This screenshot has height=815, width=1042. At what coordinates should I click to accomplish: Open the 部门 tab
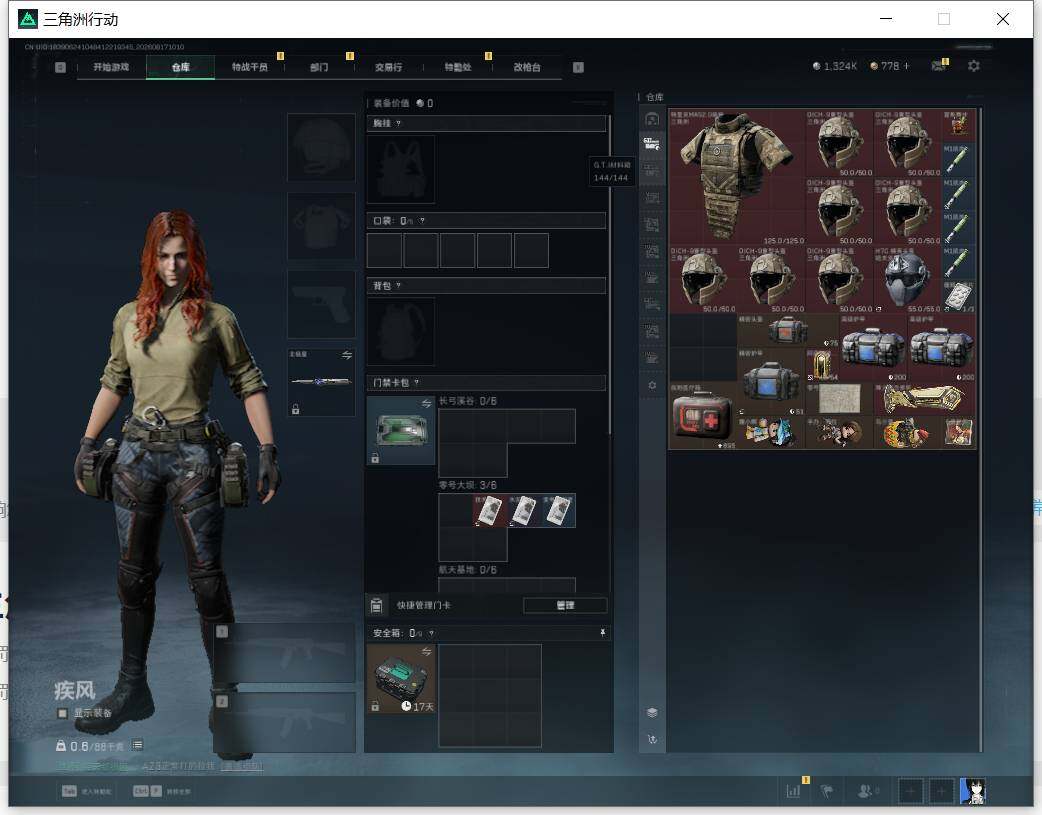[x=319, y=67]
